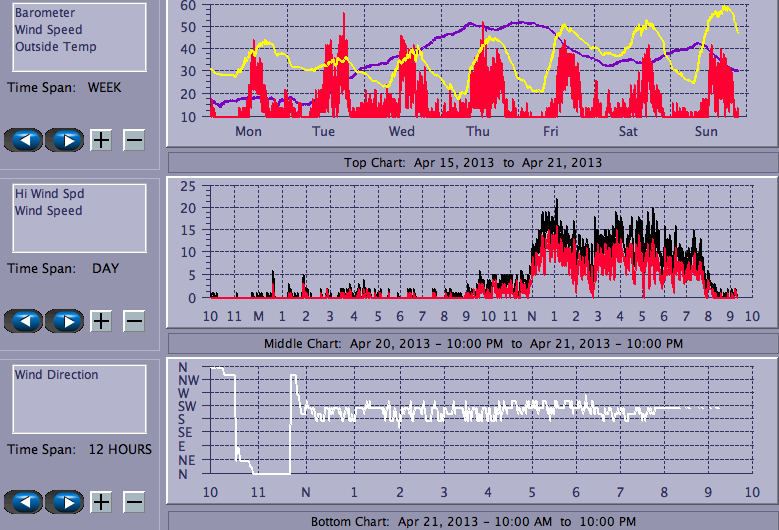Click the forward arrow for the top chart
Screen dimensions: 779x530
pyautogui.click(x=65, y=140)
